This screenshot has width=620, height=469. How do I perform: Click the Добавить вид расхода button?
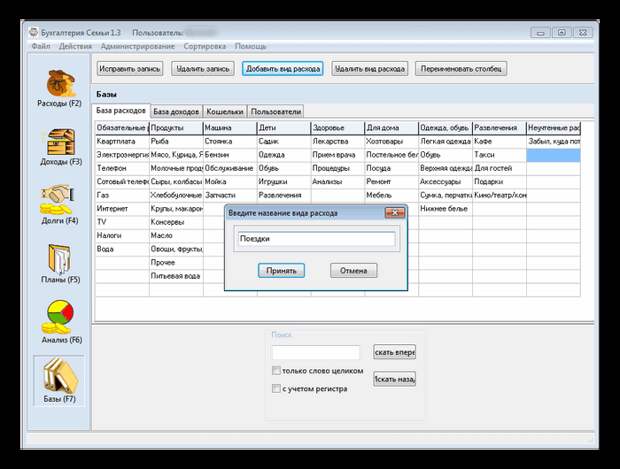283,69
